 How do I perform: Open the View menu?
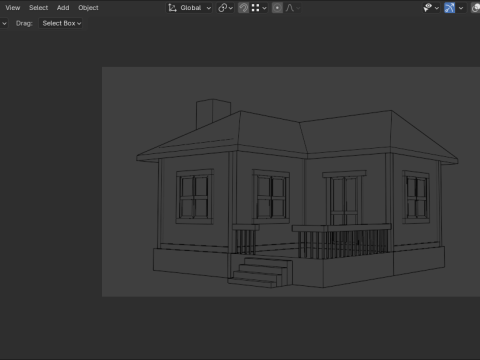[x=13, y=8]
